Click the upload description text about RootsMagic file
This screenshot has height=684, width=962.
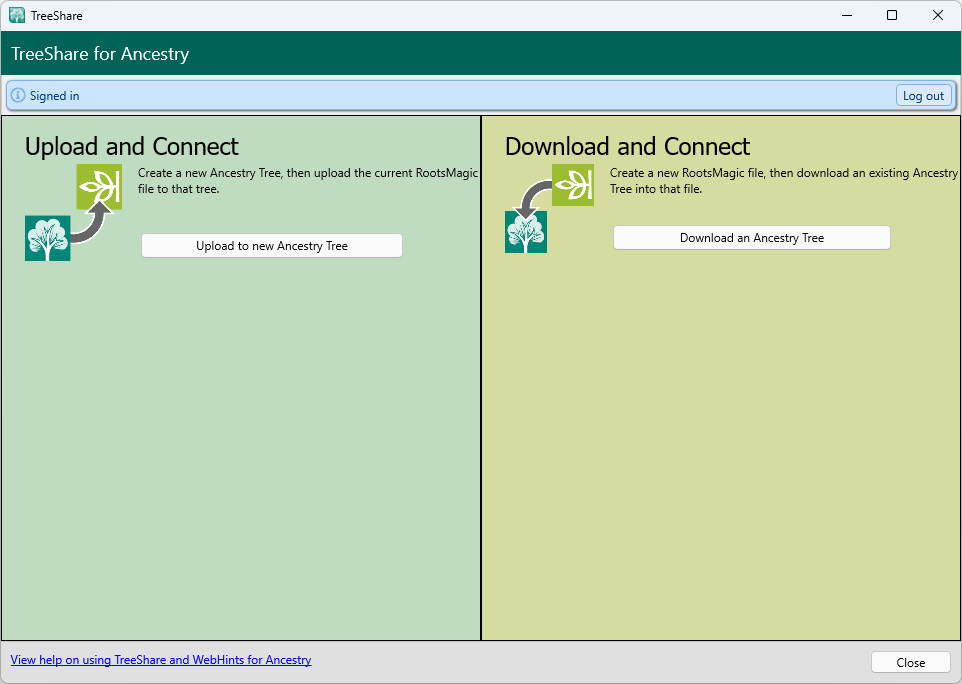(308, 180)
